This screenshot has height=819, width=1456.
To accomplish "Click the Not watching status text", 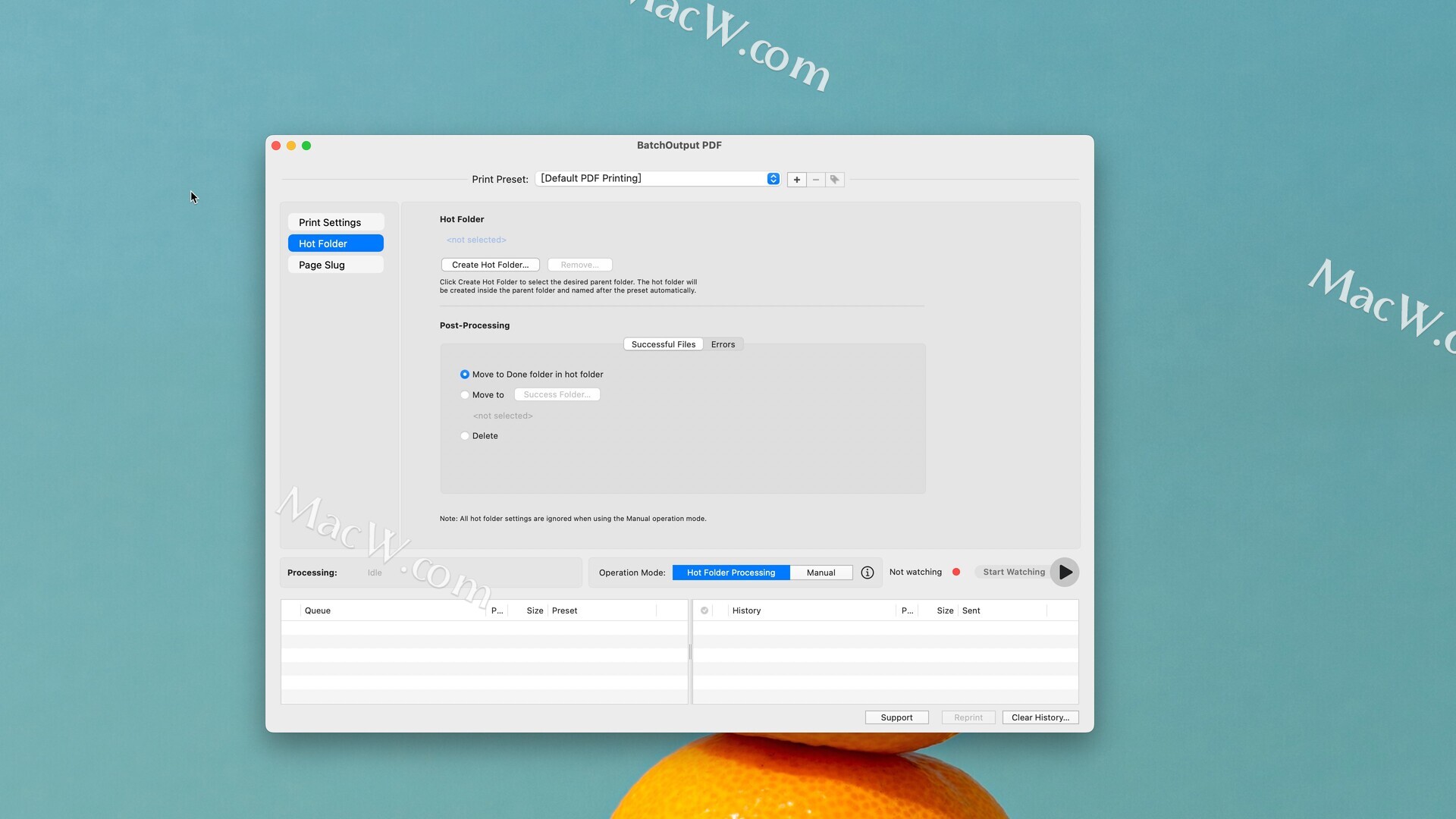I will 915,573.
